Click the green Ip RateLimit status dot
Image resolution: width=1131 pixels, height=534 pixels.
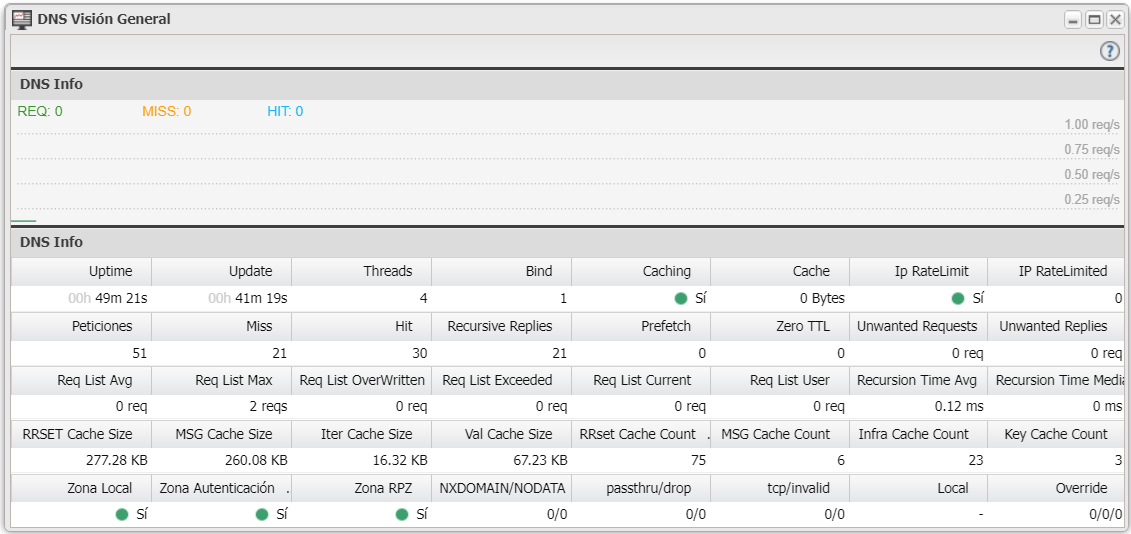pyautogui.click(x=958, y=298)
